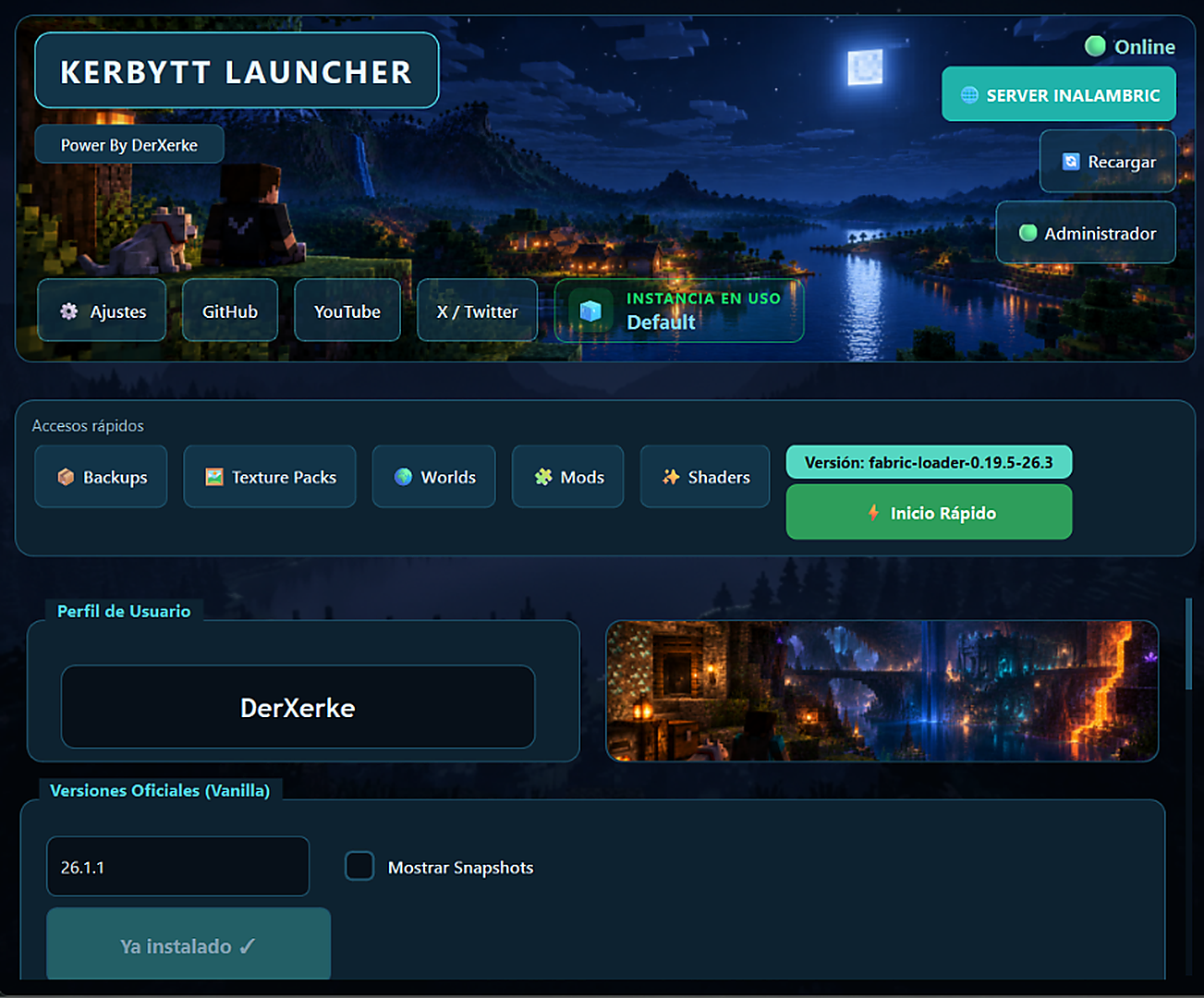Click the puzzle icon on Mods
The height and width of the screenshot is (998, 1204).
[543, 477]
